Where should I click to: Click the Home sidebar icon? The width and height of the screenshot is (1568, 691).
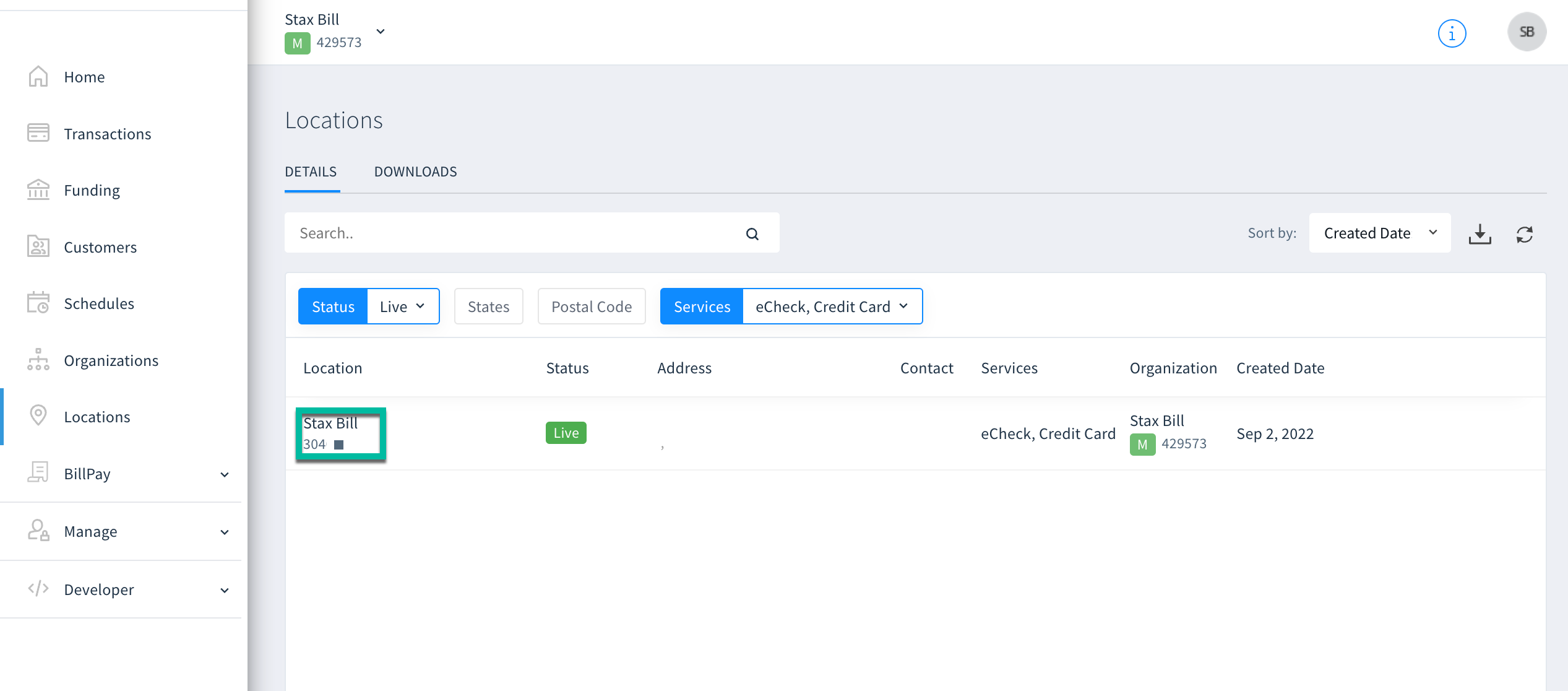(x=38, y=77)
